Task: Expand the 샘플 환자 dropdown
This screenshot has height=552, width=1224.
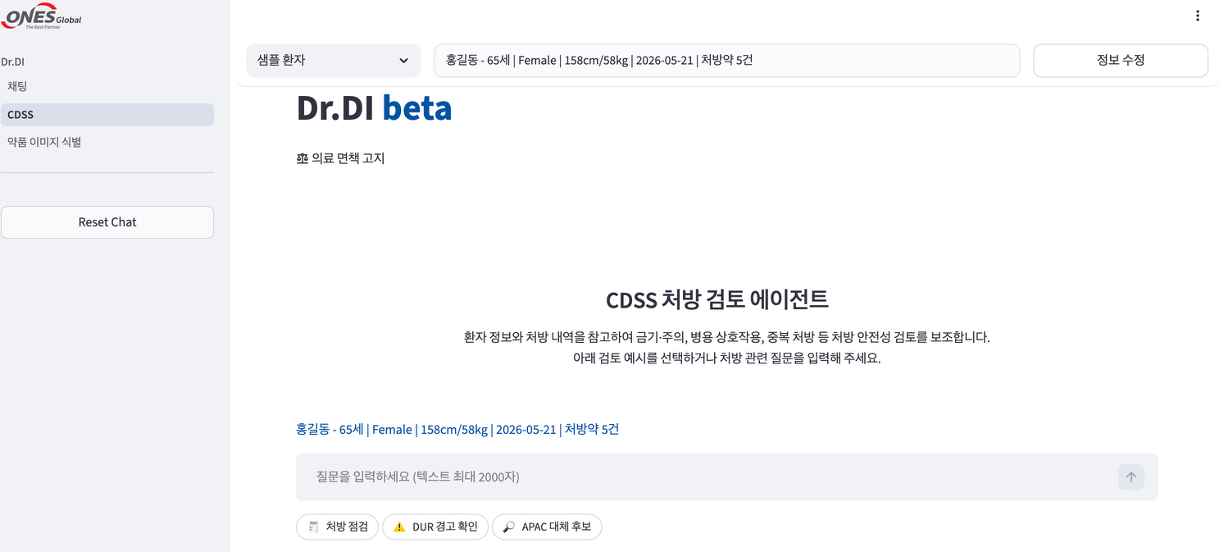Action: point(333,60)
